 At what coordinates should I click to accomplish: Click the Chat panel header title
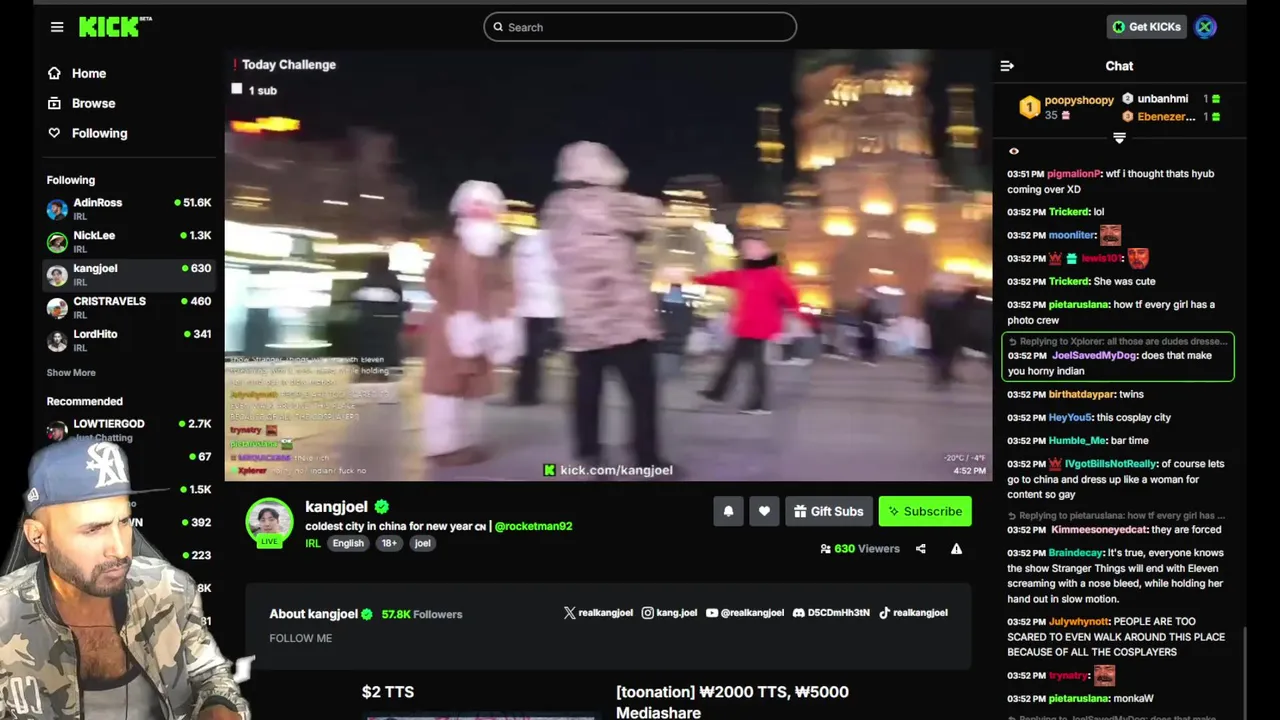(1119, 66)
